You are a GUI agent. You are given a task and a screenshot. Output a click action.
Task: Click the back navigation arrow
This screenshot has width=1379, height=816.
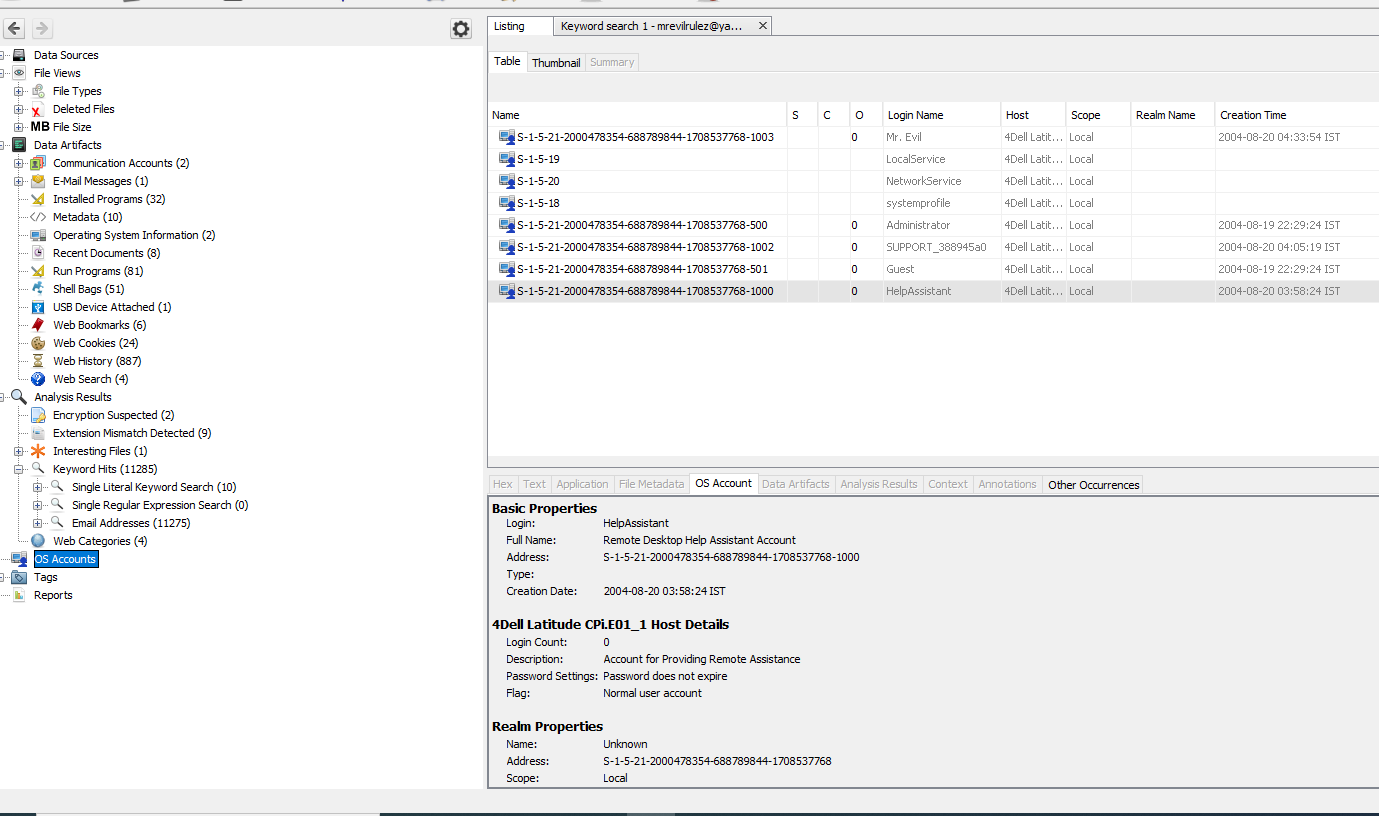coord(13,28)
